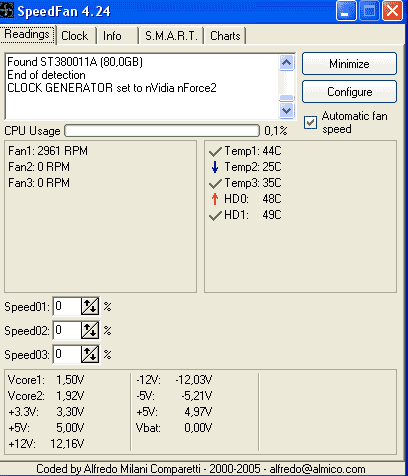The image size is (408, 476).
Task: Click the green checkmark next to Temp1
Action: (215, 152)
